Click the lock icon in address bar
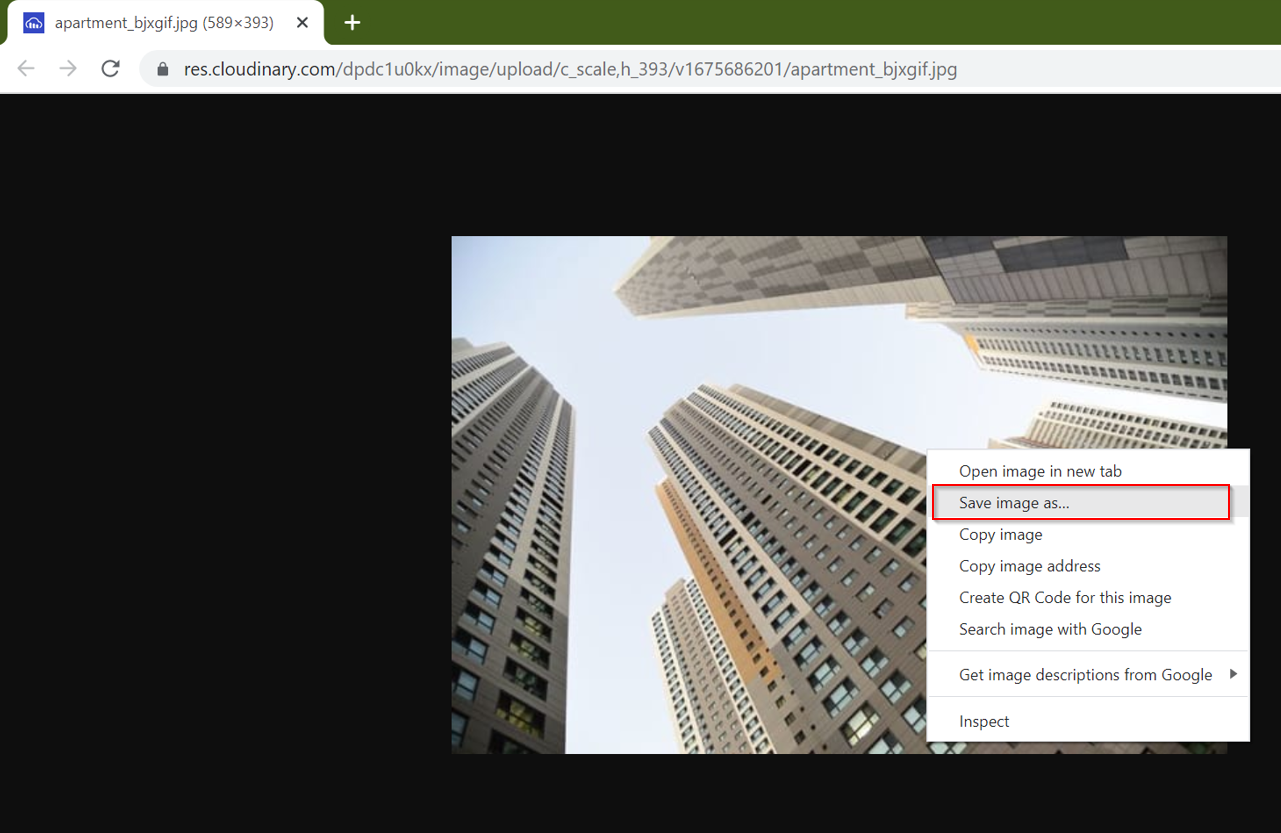The image size is (1281, 833). point(163,70)
